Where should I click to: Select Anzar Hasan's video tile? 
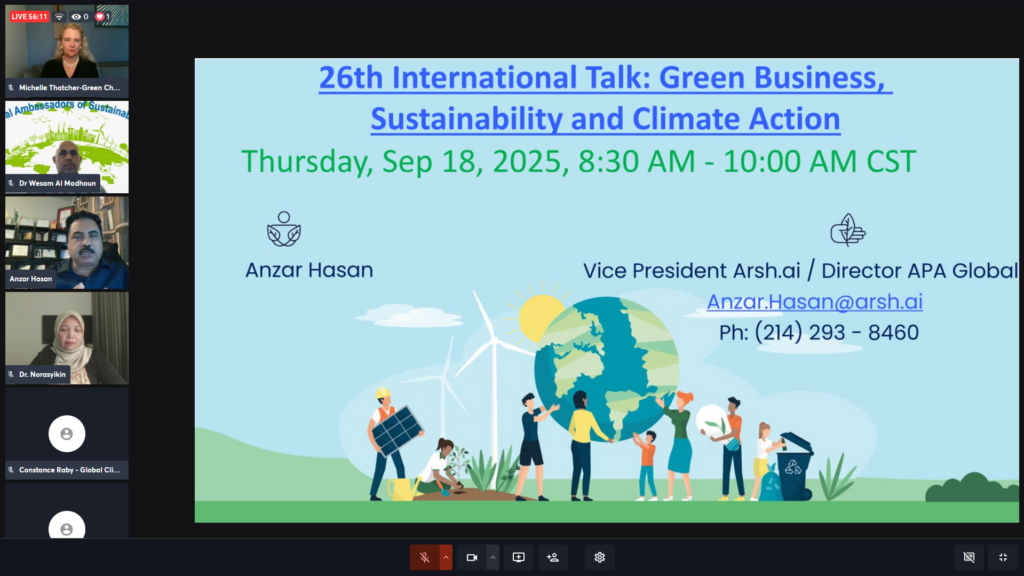pyautogui.click(x=67, y=242)
